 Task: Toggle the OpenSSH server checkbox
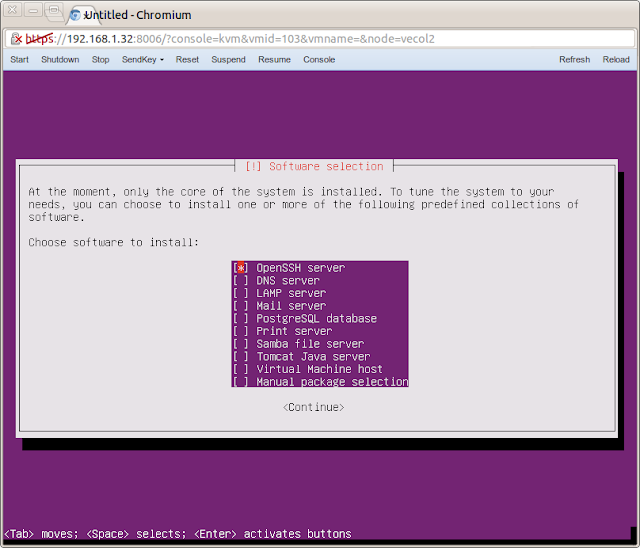tap(241, 268)
